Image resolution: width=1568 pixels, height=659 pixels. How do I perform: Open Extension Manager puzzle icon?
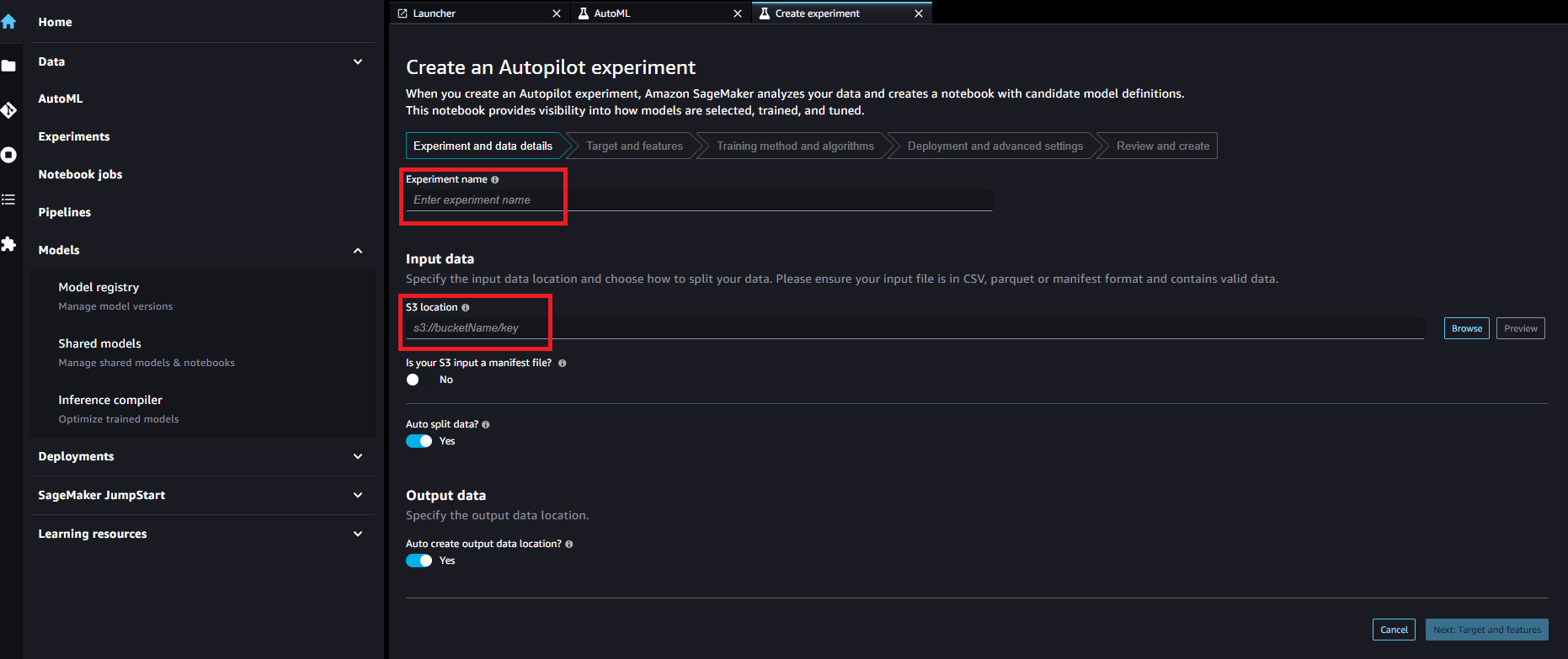(8, 244)
